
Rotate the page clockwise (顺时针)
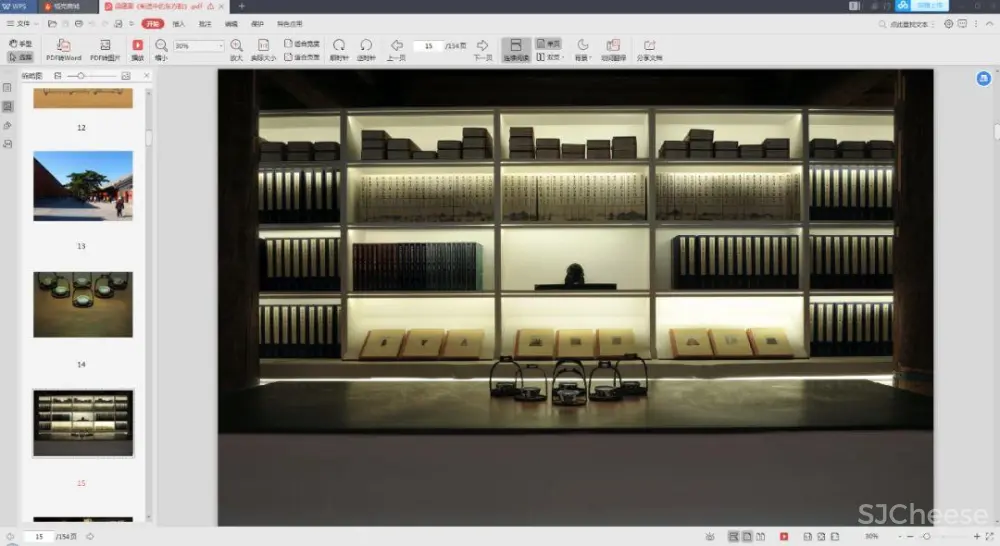(339, 46)
